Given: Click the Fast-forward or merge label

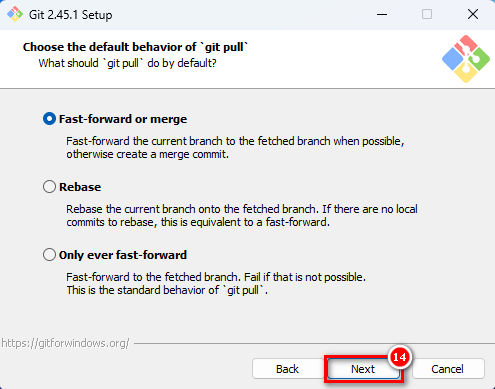Looking at the screenshot, I should pyautogui.click(x=123, y=119).
